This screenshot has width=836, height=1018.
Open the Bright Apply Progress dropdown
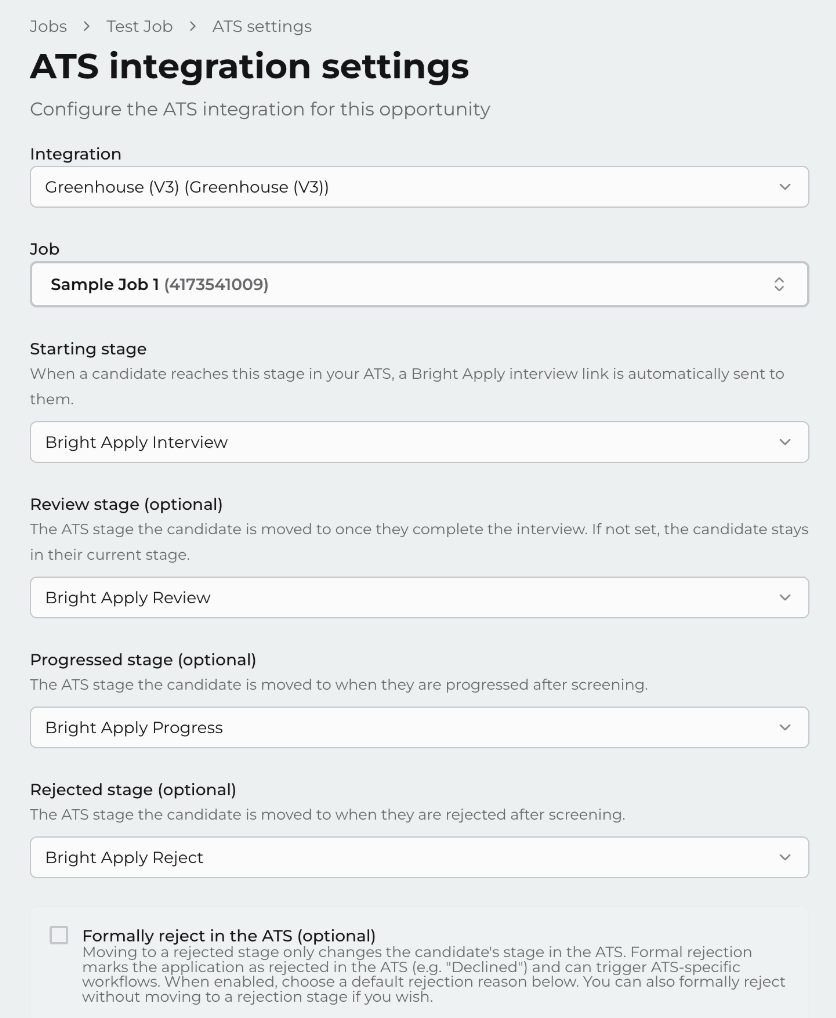coord(419,727)
